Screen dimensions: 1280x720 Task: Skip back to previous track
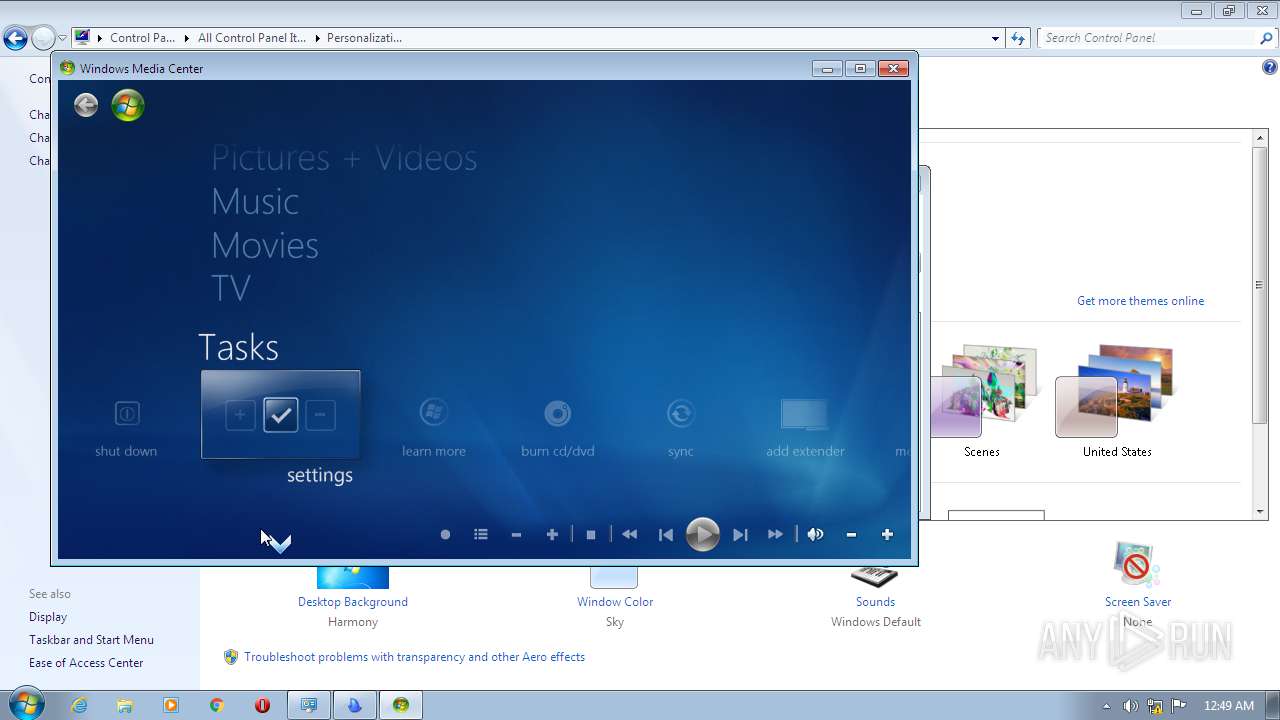pyautogui.click(x=666, y=535)
